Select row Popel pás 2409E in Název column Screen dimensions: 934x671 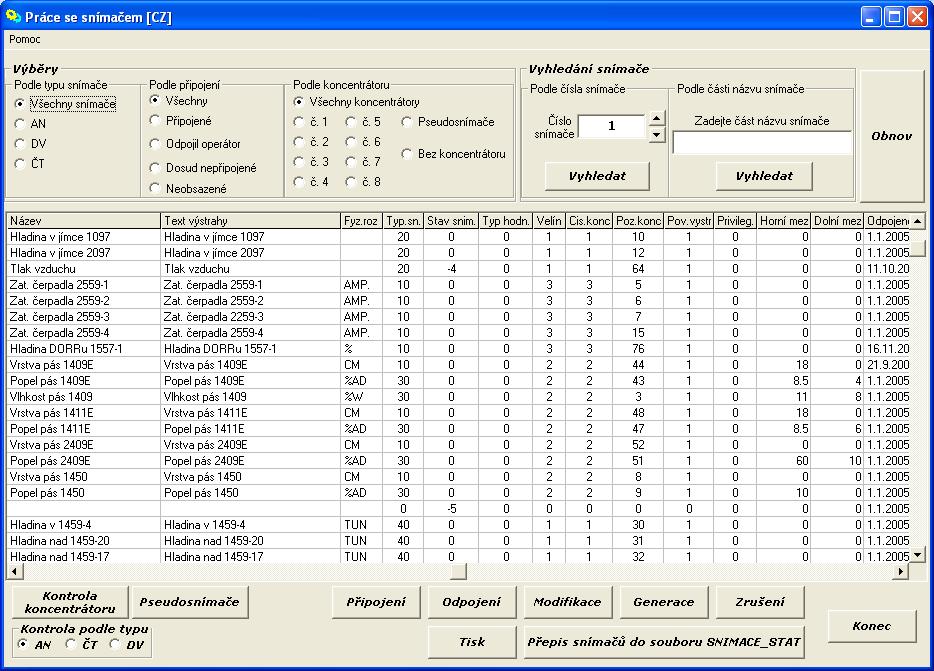click(x=83, y=461)
